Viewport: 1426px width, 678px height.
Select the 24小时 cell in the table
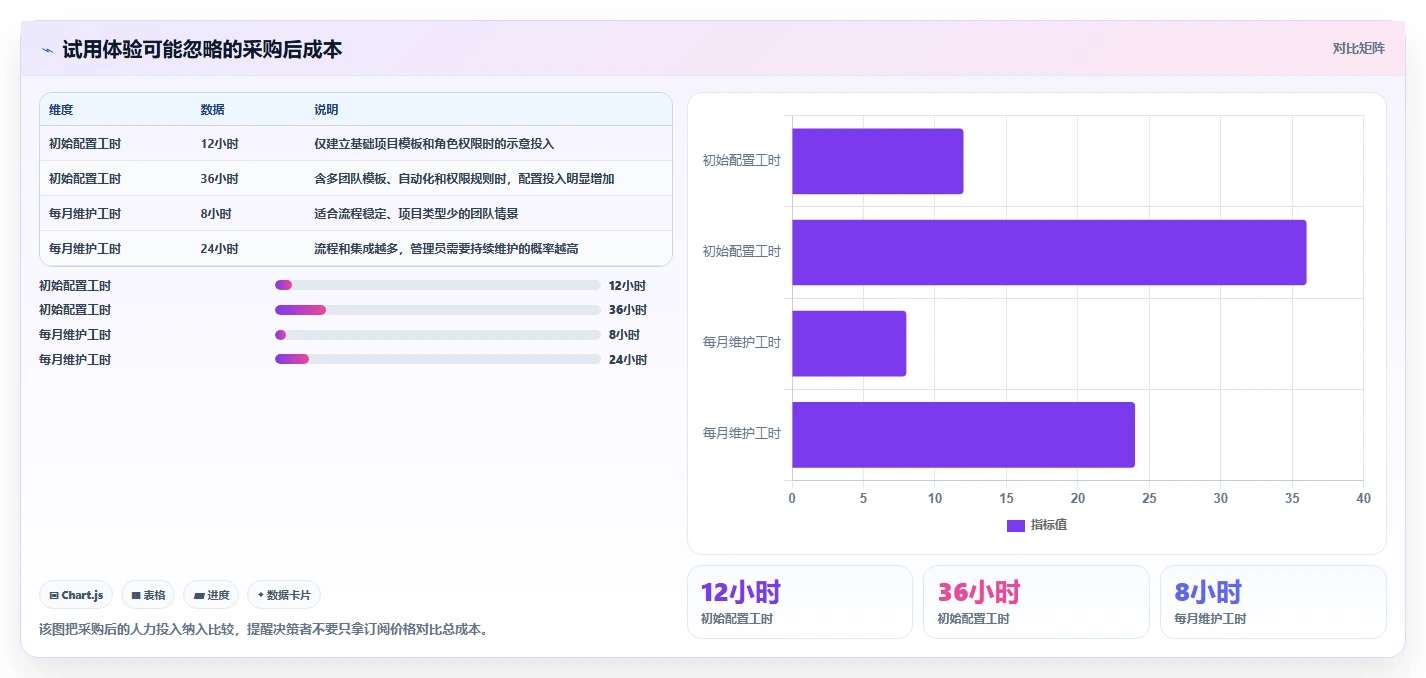pos(219,249)
